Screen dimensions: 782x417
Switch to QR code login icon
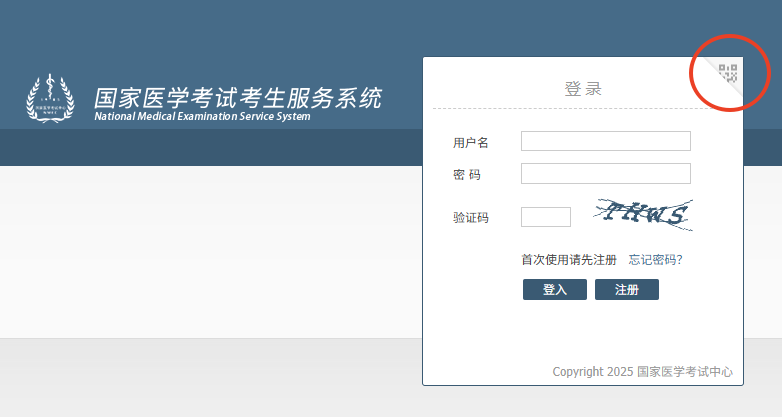728,73
